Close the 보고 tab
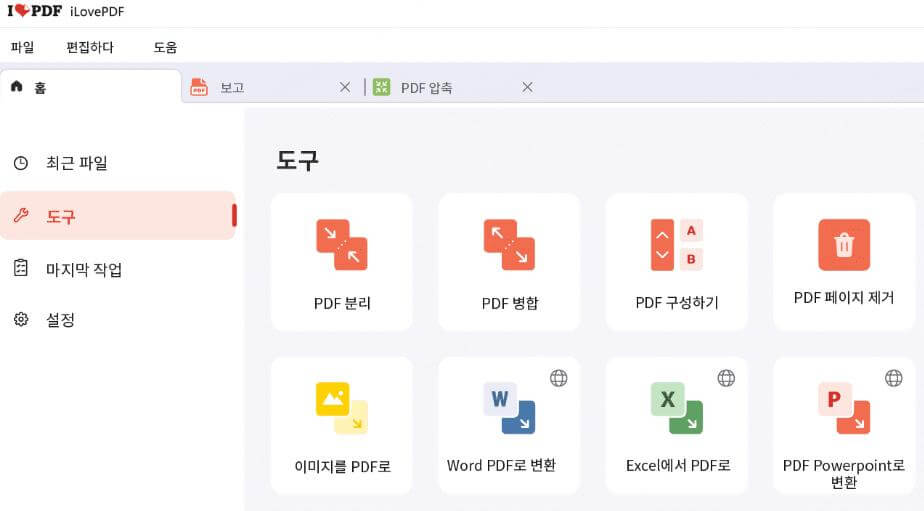924x511 pixels. click(x=345, y=87)
